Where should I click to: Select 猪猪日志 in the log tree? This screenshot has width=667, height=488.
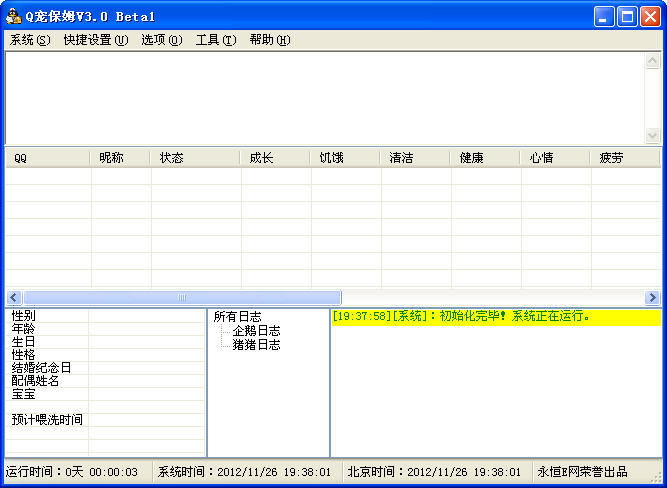coord(256,345)
